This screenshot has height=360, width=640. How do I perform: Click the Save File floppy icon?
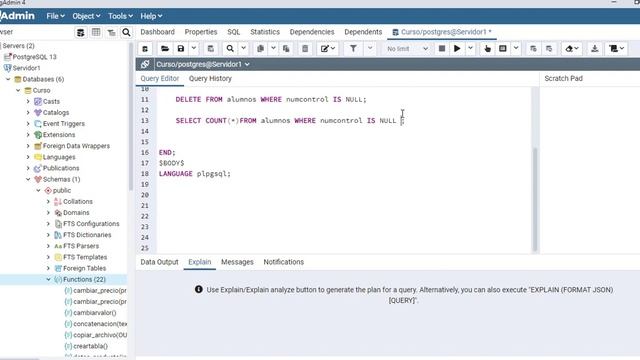tap(181, 49)
